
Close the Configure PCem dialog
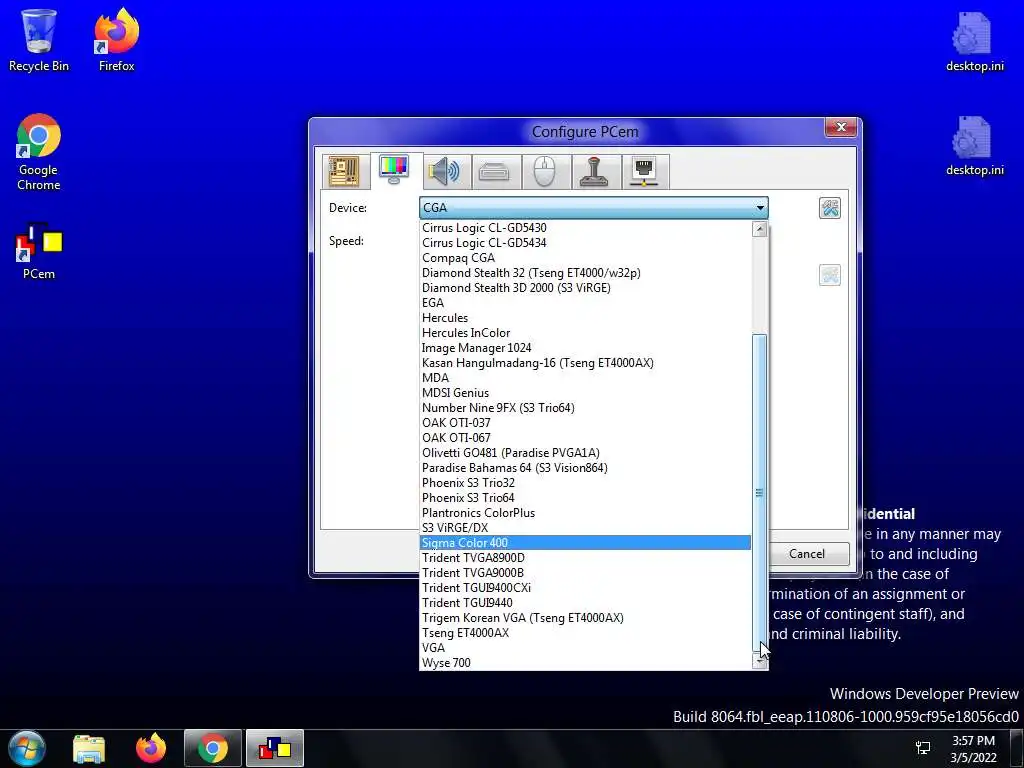841,127
